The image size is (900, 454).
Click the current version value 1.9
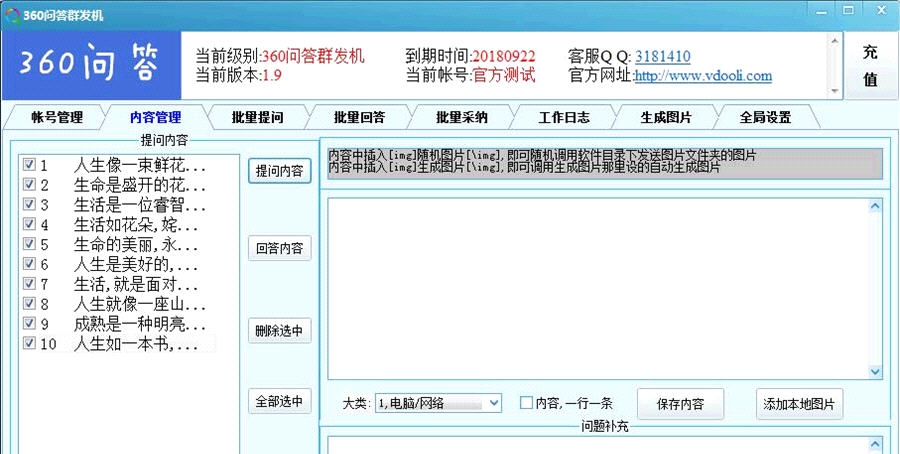[272, 76]
